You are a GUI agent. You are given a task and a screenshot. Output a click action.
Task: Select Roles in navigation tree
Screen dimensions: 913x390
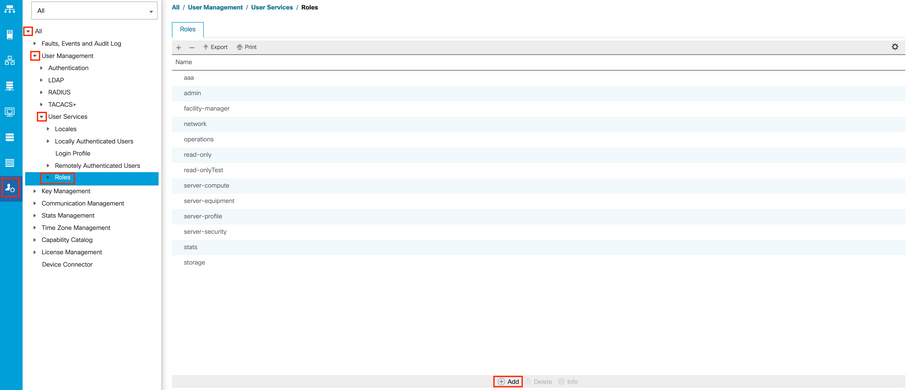[x=62, y=178]
